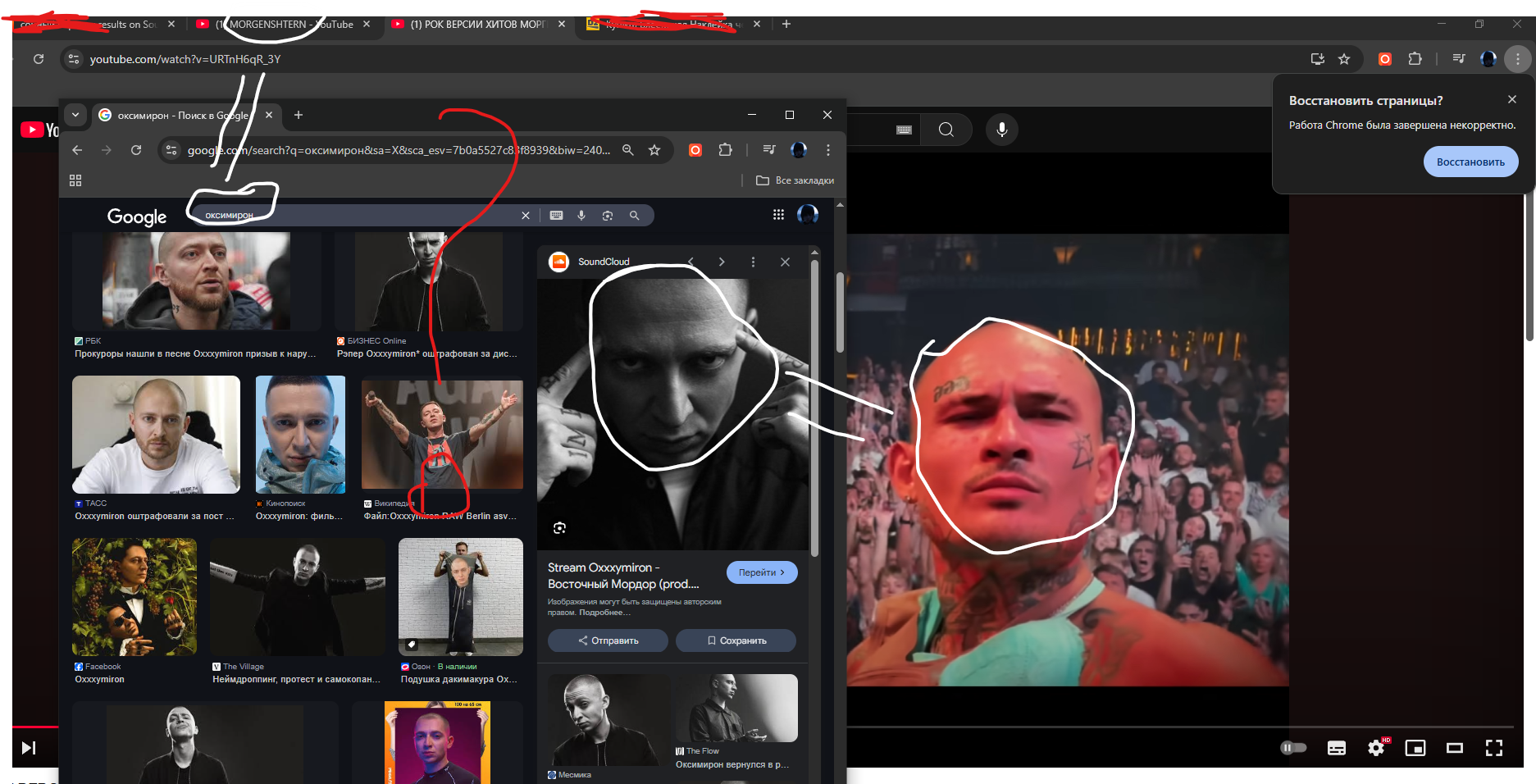Screen dimensions: 1536x784
Task: Click 'Отправить' share button
Action: [x=608, y=640]
